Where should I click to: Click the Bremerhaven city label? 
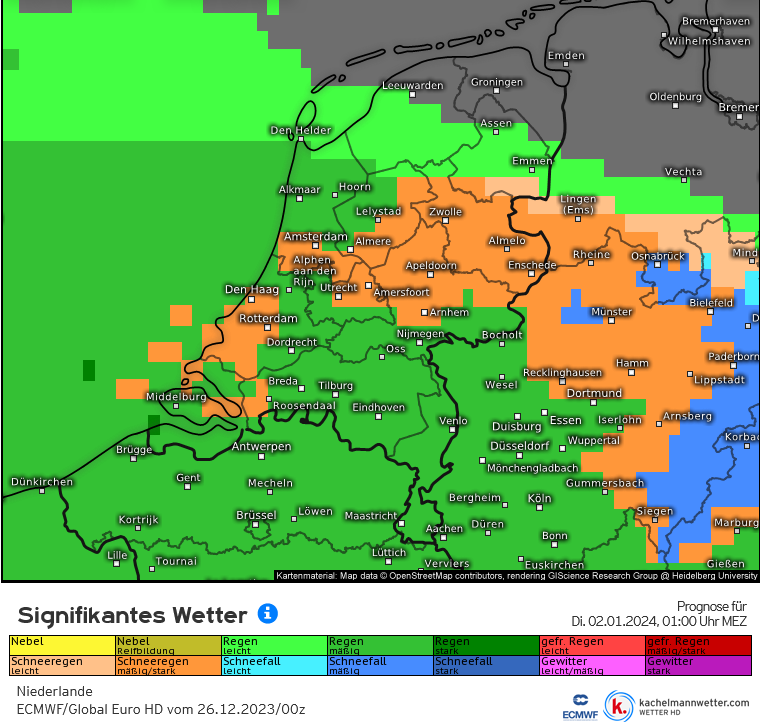tap(716, 21)
